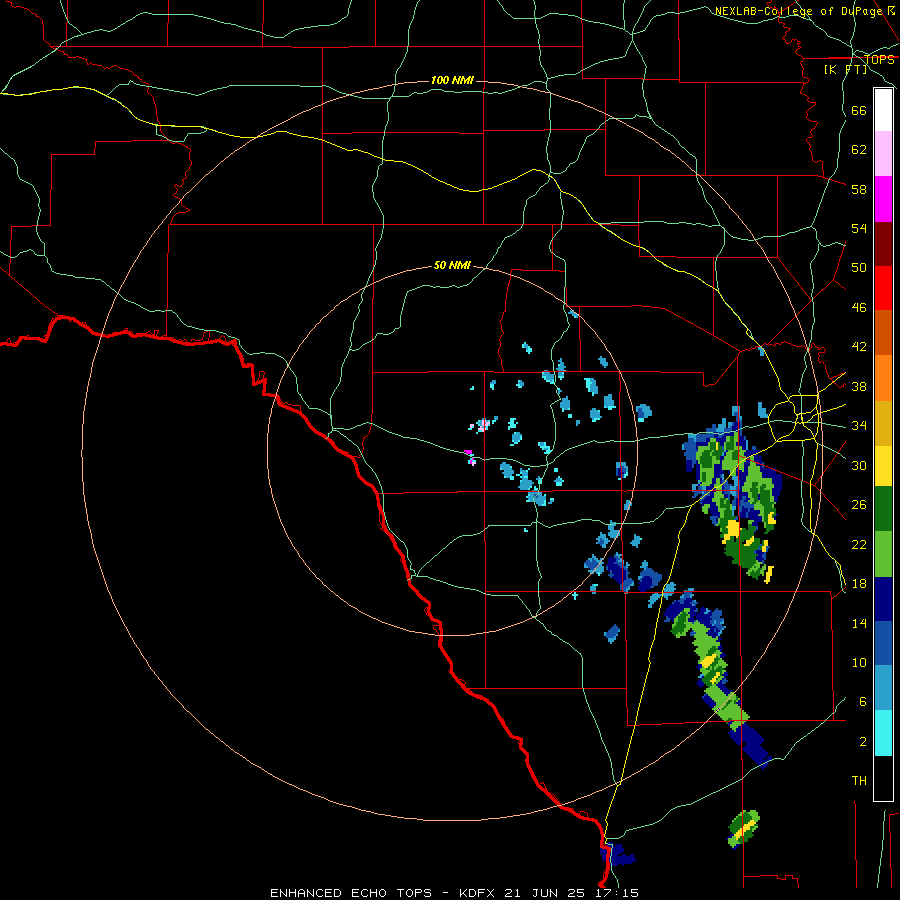Screen dimensions: 900x900
Task: Click the TOPS legend title
Action: point(879,59)
